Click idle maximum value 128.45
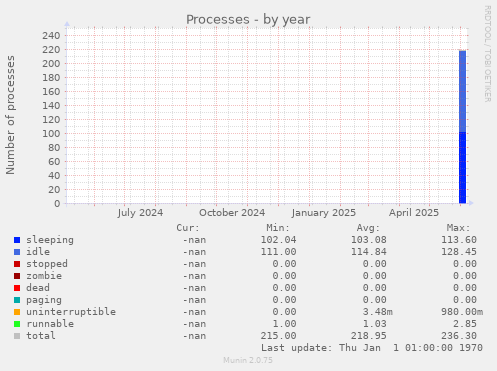 (x=459, y=252)
